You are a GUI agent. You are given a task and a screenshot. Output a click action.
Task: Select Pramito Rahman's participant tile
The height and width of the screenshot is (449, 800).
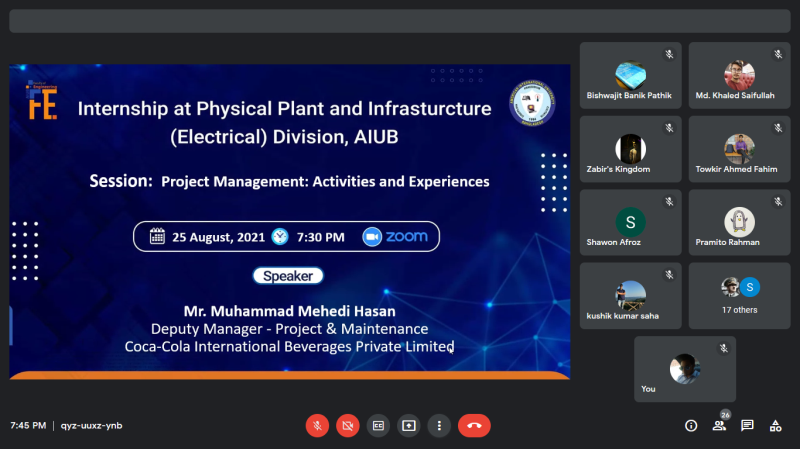coord(739,222)
